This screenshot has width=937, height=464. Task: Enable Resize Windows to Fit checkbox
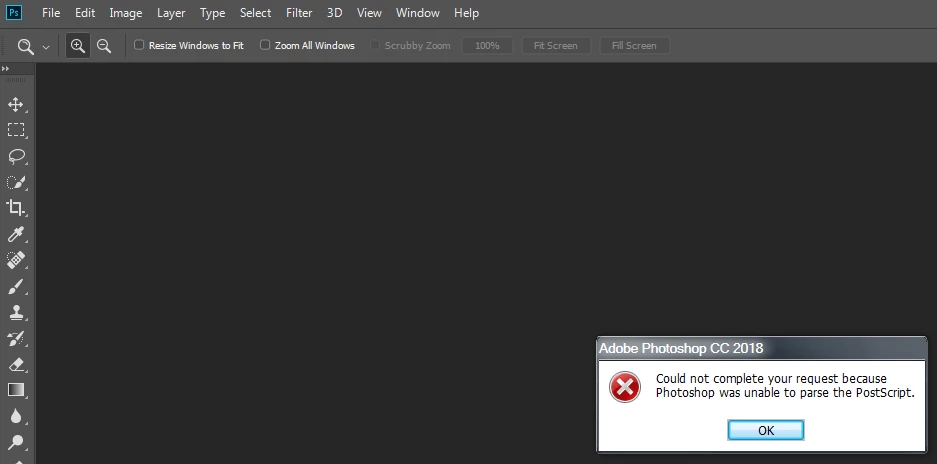click(139, 45)
